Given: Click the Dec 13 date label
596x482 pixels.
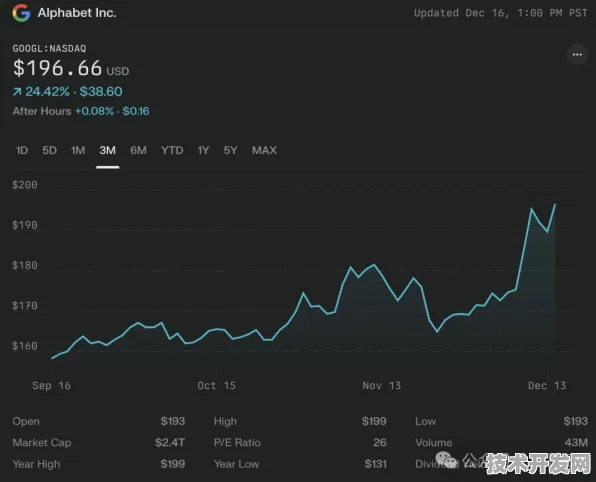Looking at the screenshot, I should coord(547,385).
